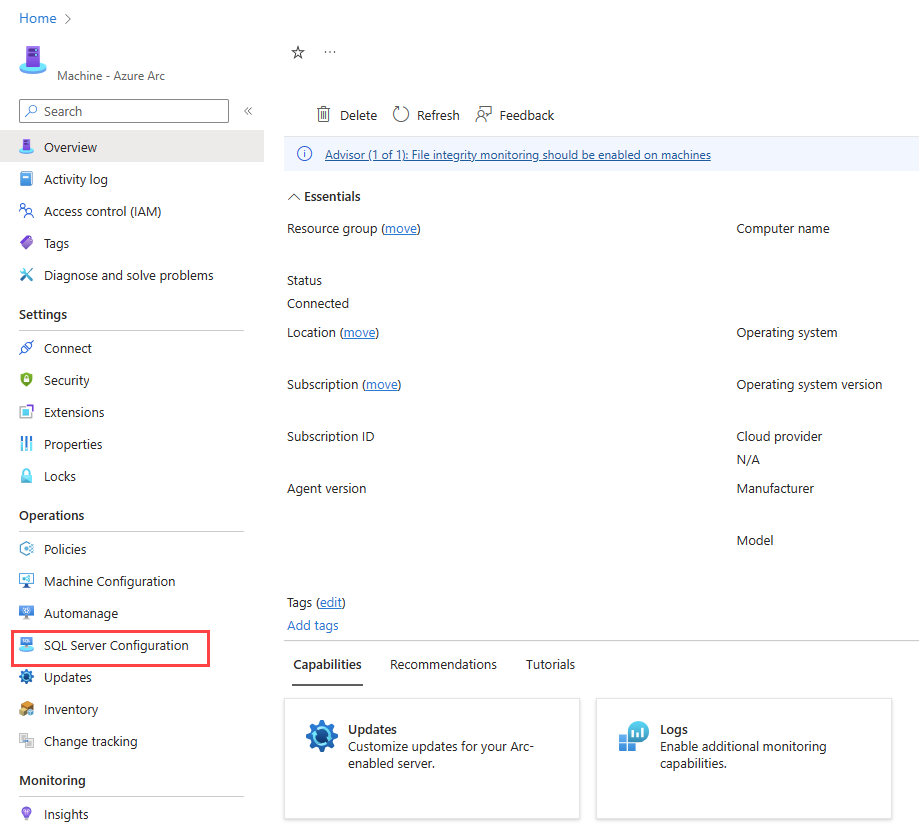The height and width of the screenshot is (826, 919).
Task: Click the Add tags link
Action: (312, 626)
